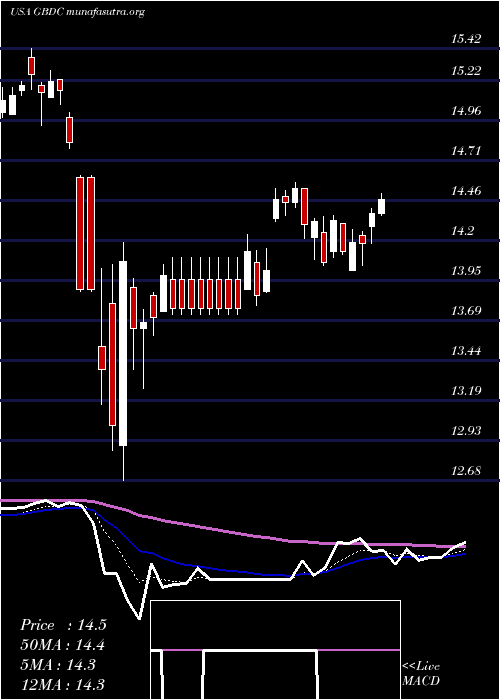Screen dimensions: 500x700
Task: Click the Price : 14.5 readout
Action: (x=63, y=625)
